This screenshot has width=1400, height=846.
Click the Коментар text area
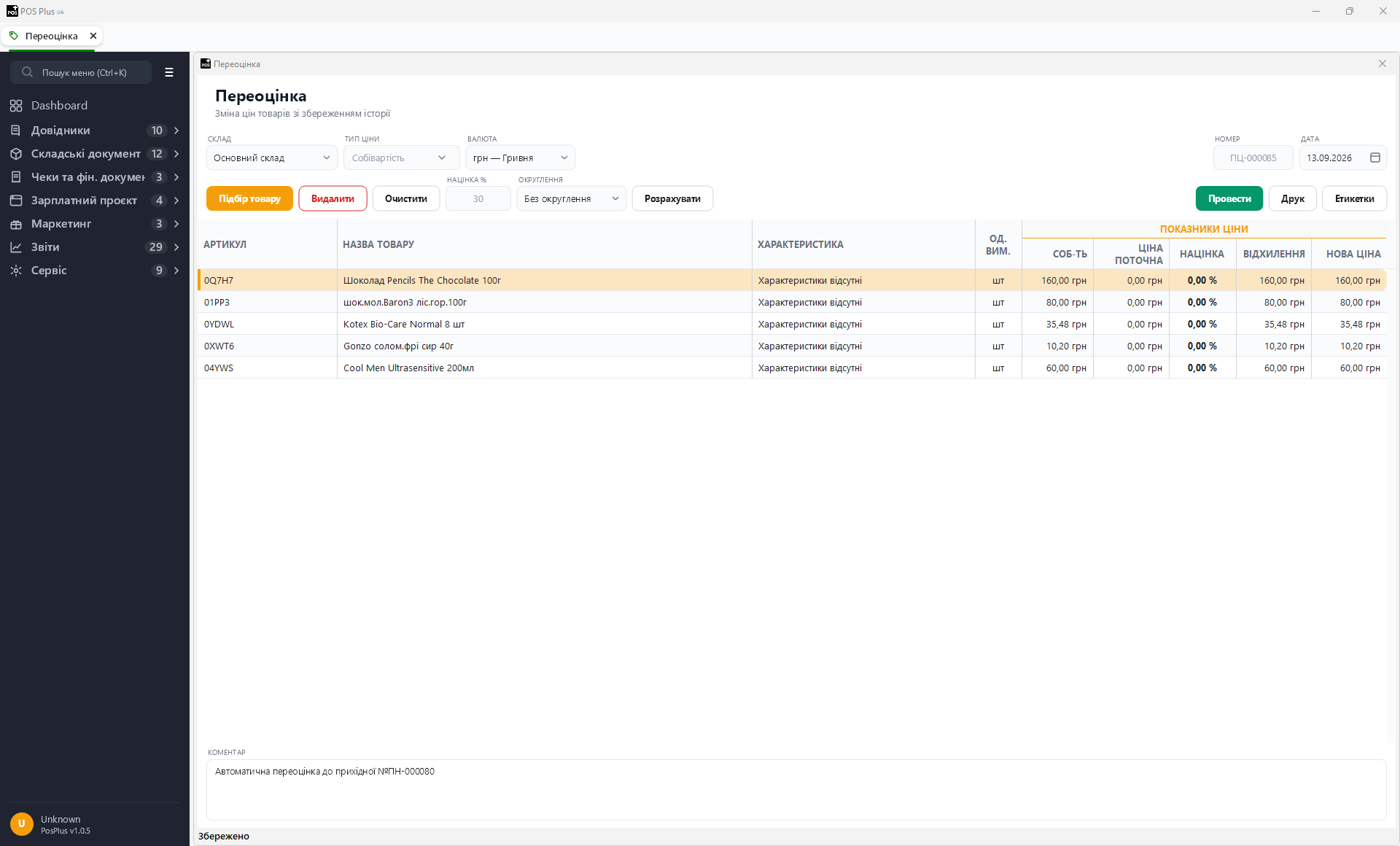click(x=796, y=790)
